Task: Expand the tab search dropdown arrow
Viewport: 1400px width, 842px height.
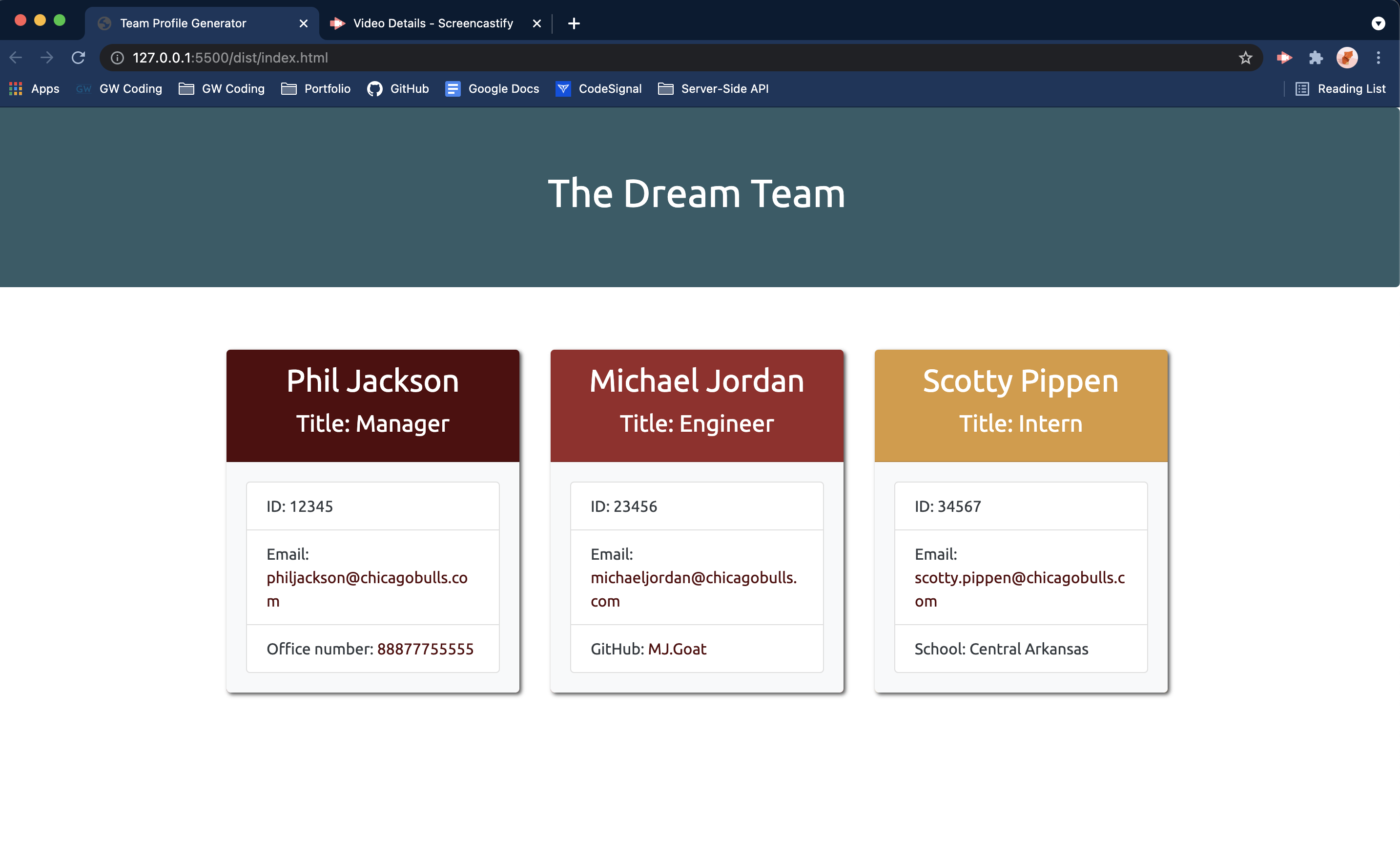Action: click(1379, 23)
